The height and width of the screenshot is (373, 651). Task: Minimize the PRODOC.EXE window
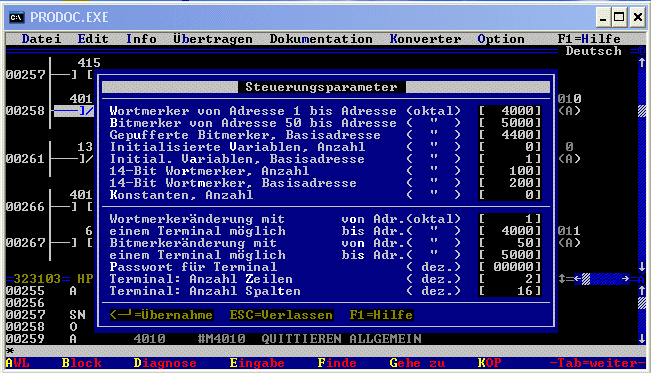point(603,17)
